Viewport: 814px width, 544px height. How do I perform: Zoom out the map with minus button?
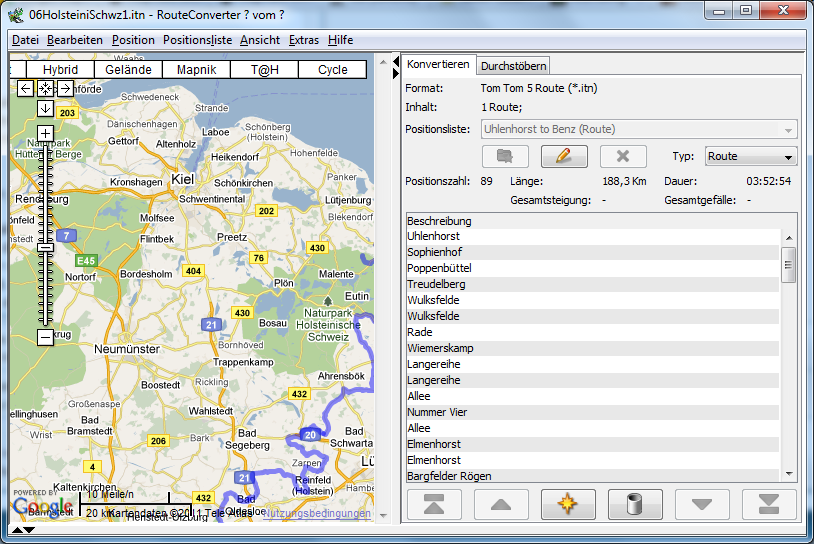pos(45,338)
